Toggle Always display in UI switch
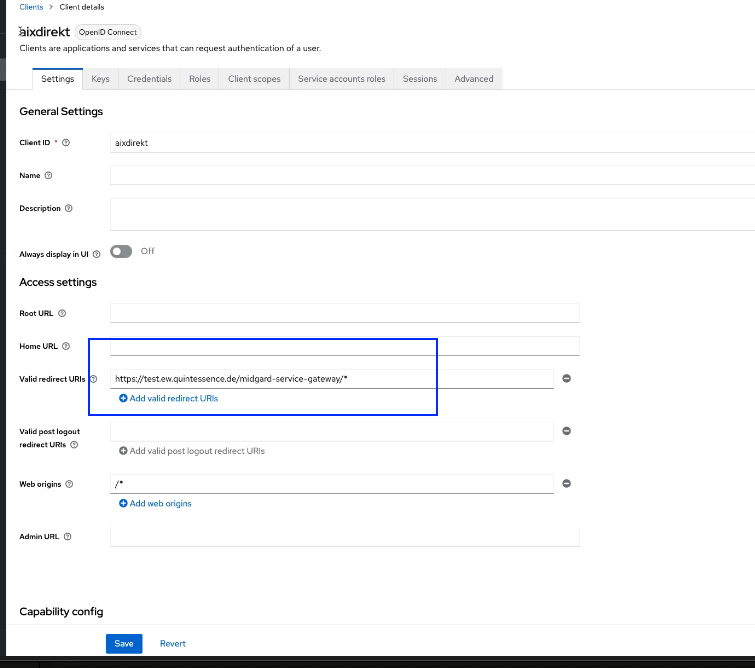755x668 pixels. (x=121, y=252)
